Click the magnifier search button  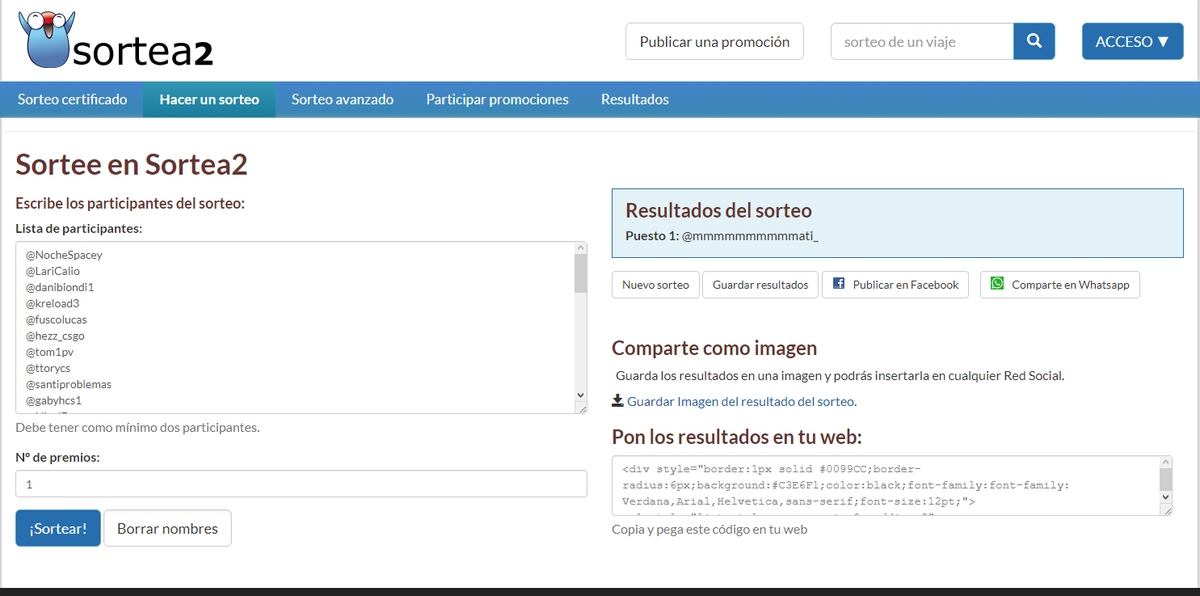pyautogui.click(x=1034, y=41)
